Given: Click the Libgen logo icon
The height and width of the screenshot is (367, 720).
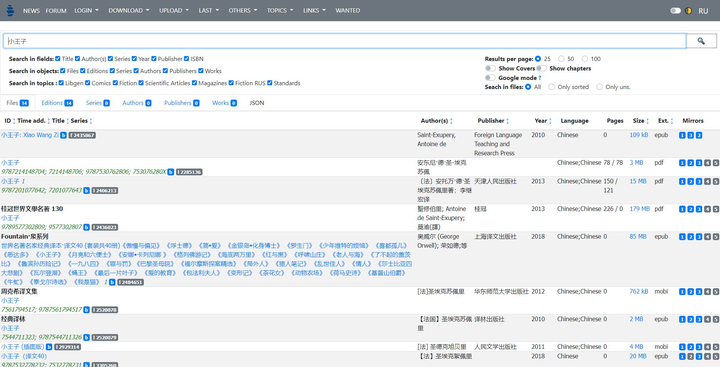Looking at the screenshot, I should coord(10,11).
